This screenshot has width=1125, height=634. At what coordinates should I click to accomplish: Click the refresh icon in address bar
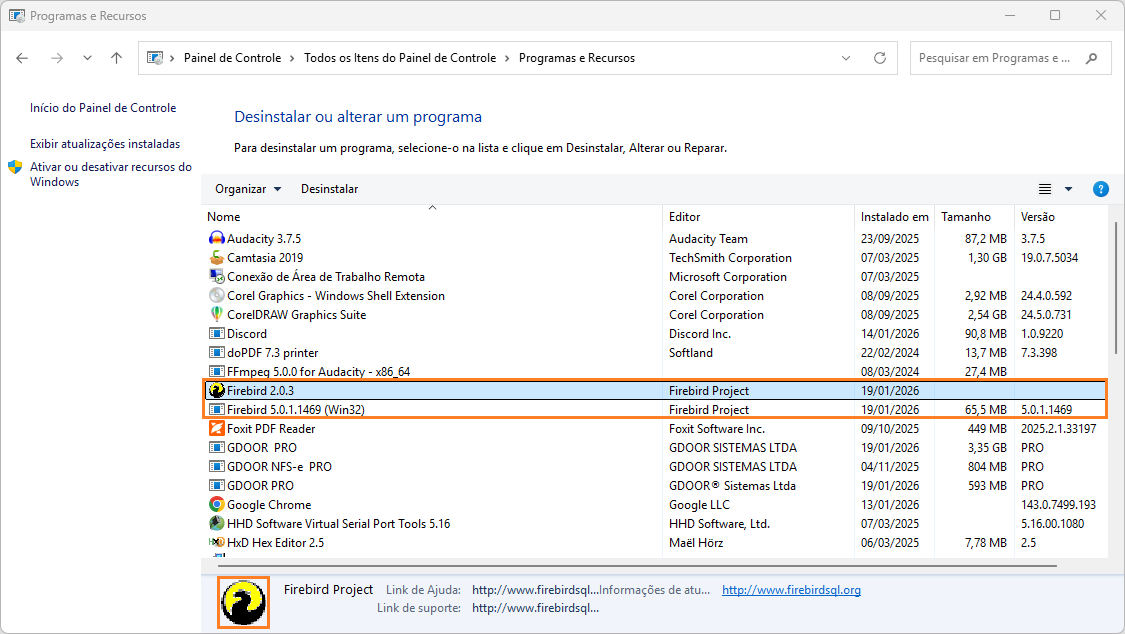click(880, 58)
